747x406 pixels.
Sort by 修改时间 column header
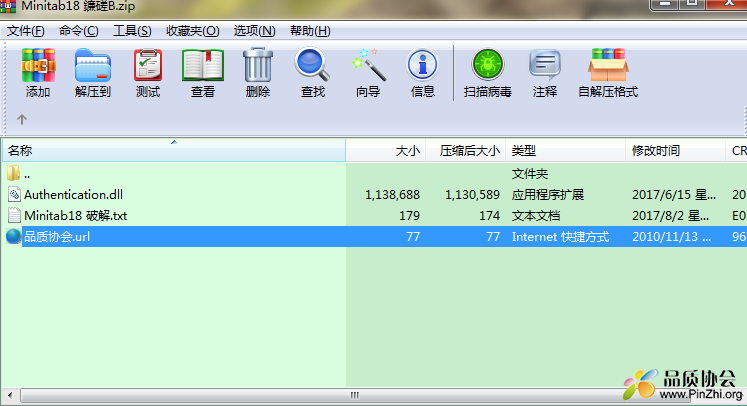tap(675, 151)
